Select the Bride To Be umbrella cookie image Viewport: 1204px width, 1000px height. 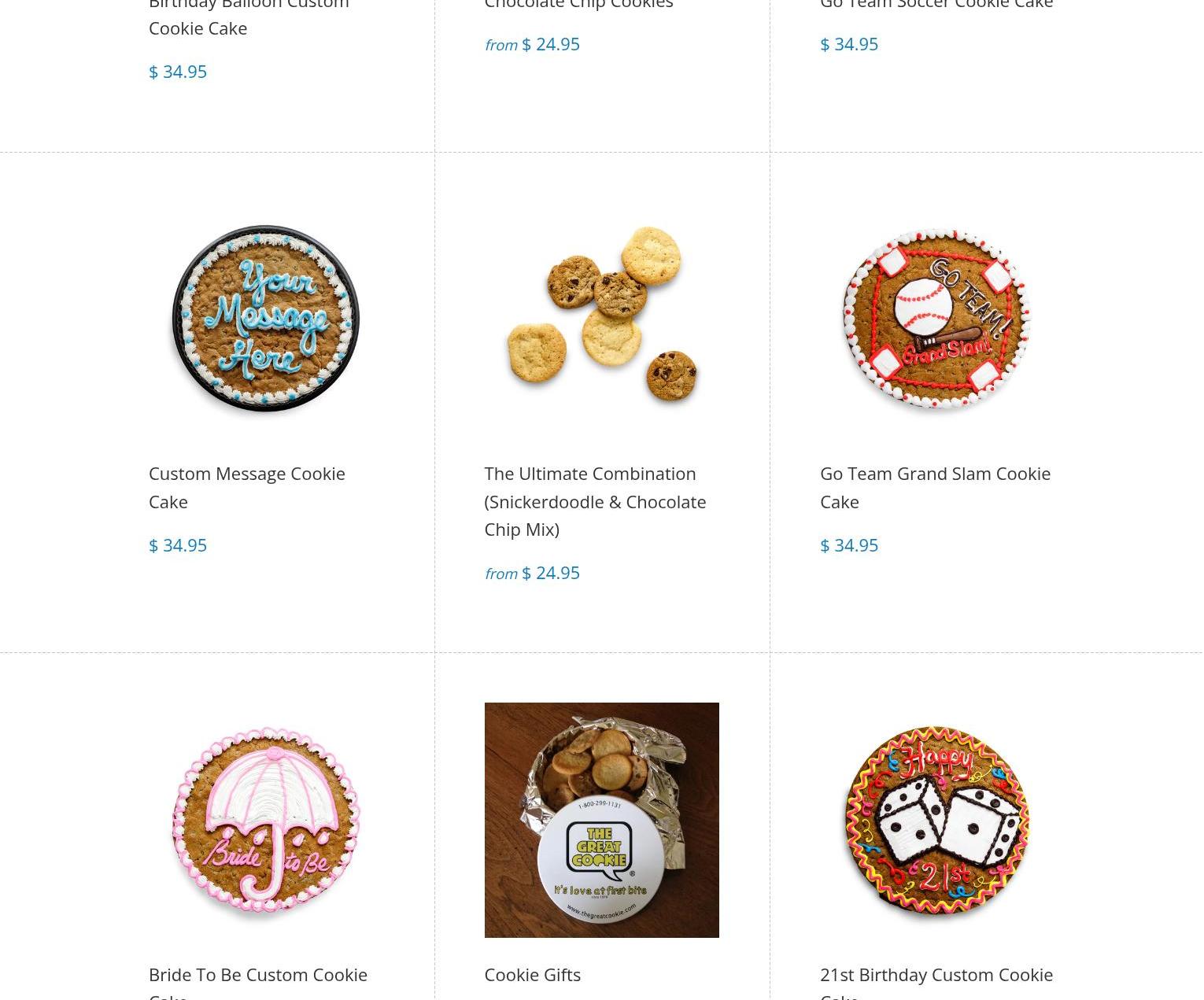266,820
